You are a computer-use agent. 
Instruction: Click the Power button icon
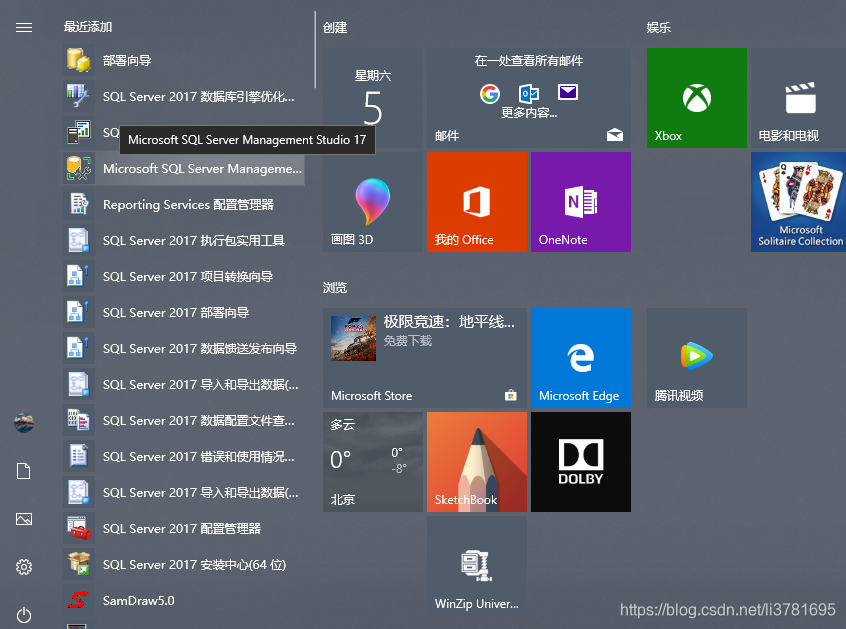click(24, 615)
